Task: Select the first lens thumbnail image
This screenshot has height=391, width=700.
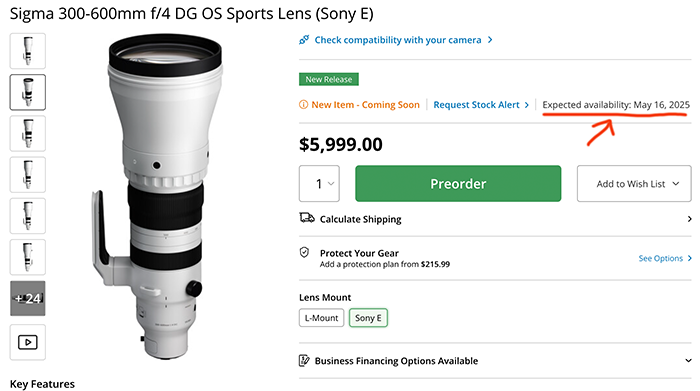Action: tap(28, 51)
